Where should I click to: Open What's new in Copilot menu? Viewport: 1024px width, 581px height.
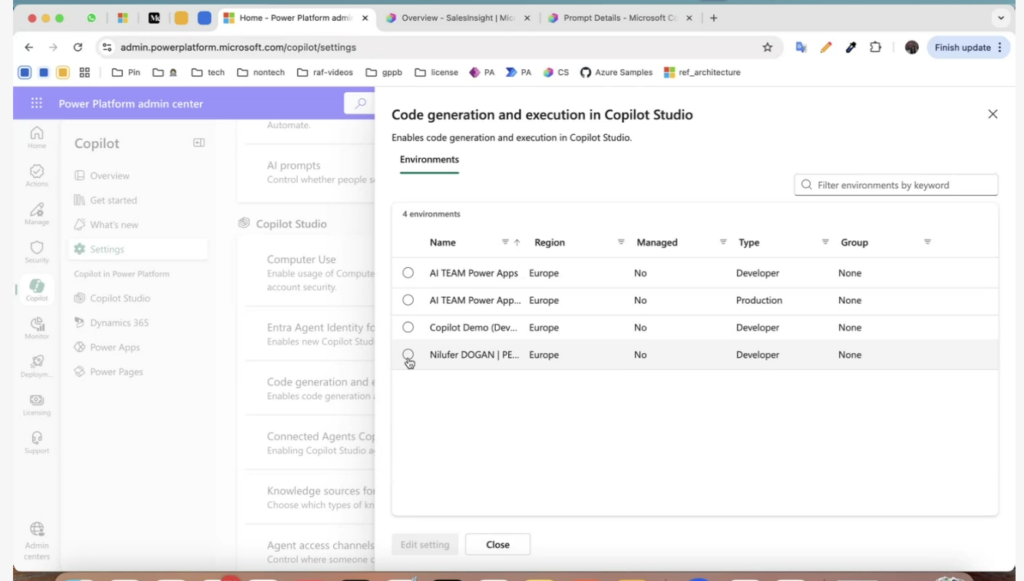[114, 225]
